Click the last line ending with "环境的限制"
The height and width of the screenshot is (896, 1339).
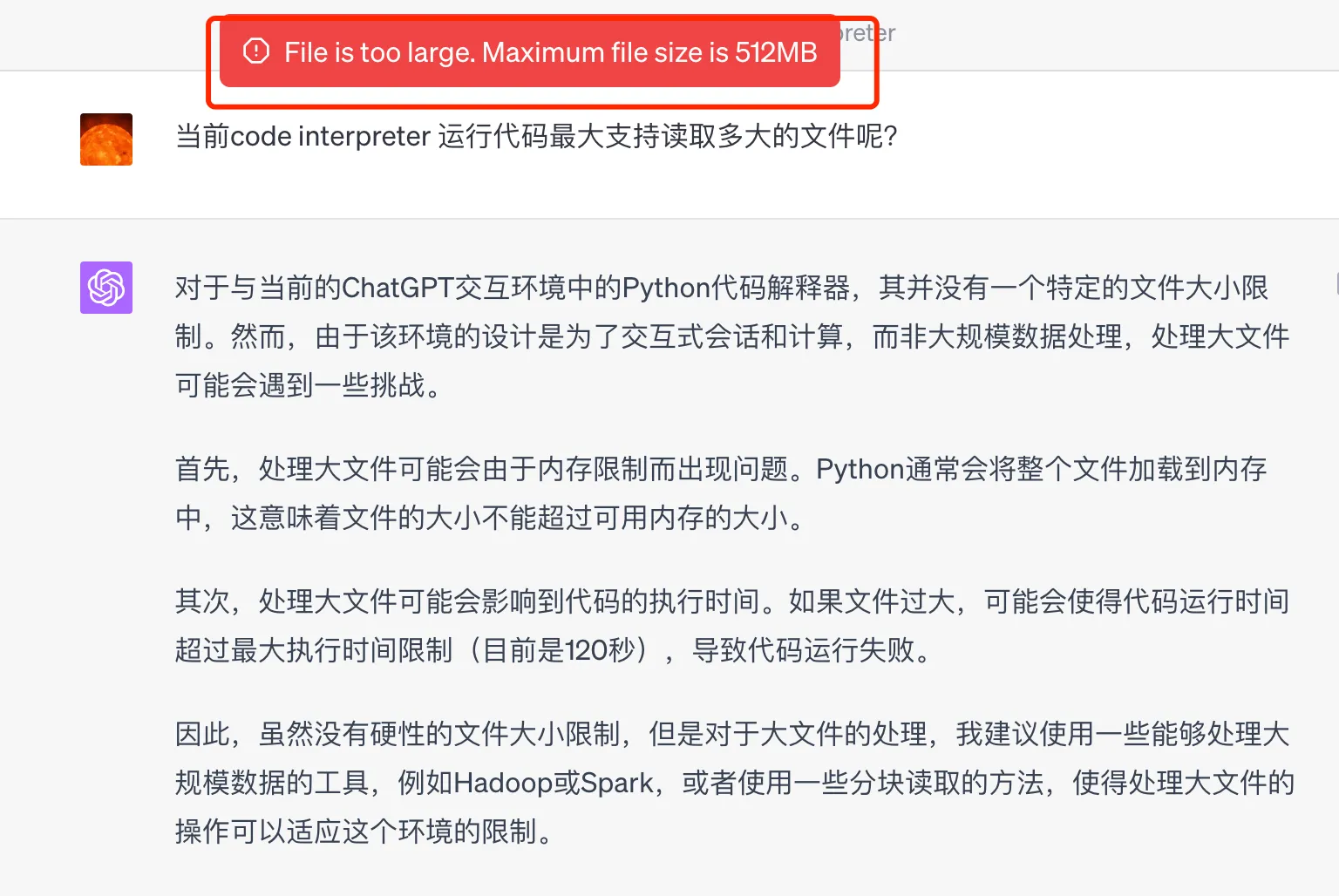pyautogui.click(x=364, y=832)
